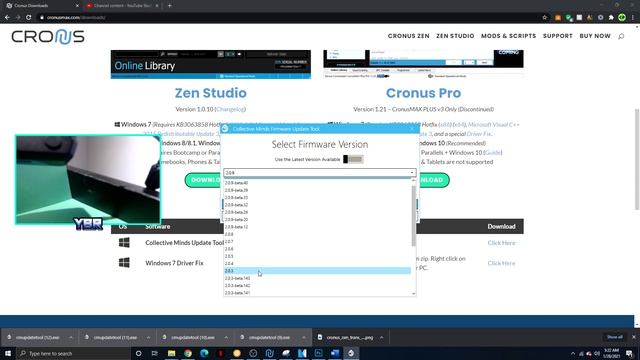The image size is (640, 360).
Task: Click the Cronus Pro screenshot thumbnail
Action: click(423, 64)
